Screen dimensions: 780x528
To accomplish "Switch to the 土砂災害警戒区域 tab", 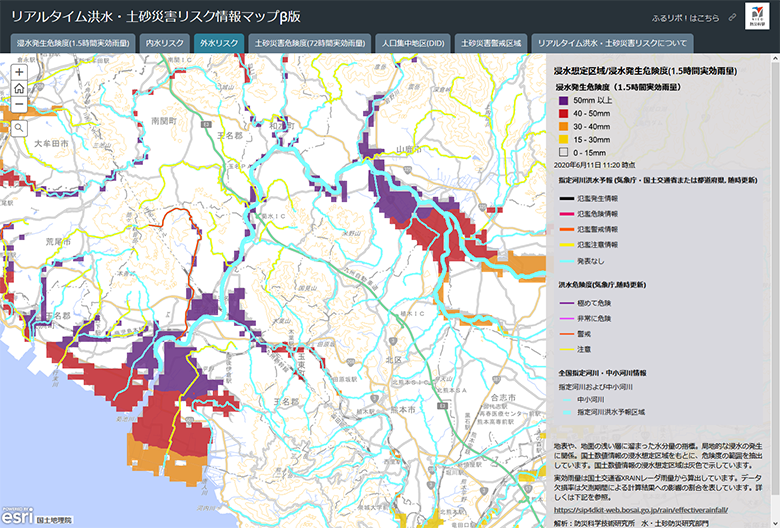I will [x=491, y=44].
